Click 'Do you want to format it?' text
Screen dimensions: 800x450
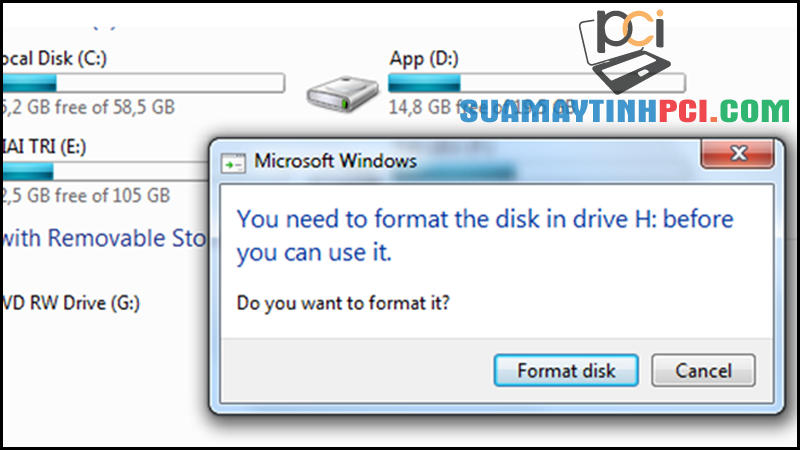343,303
